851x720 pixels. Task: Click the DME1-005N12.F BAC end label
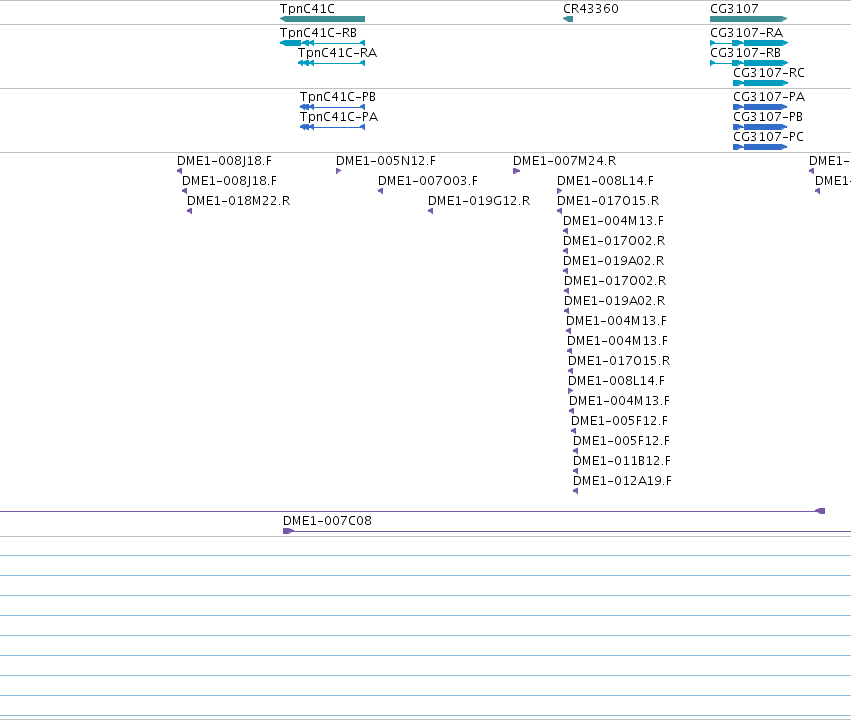click(385, 161)
